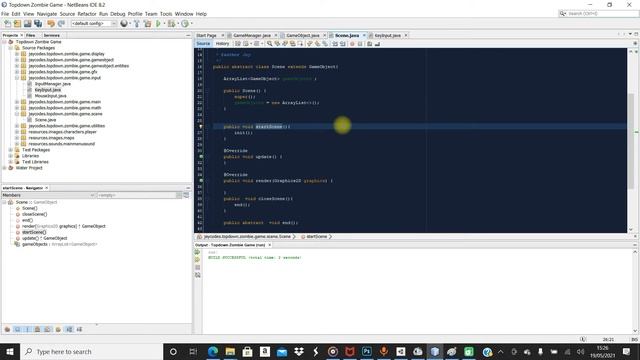Screen dimensions: 640x360
Task: Click the Toggle Bookmark icon in editor toolbar
Action: click(x=325, y=44)
